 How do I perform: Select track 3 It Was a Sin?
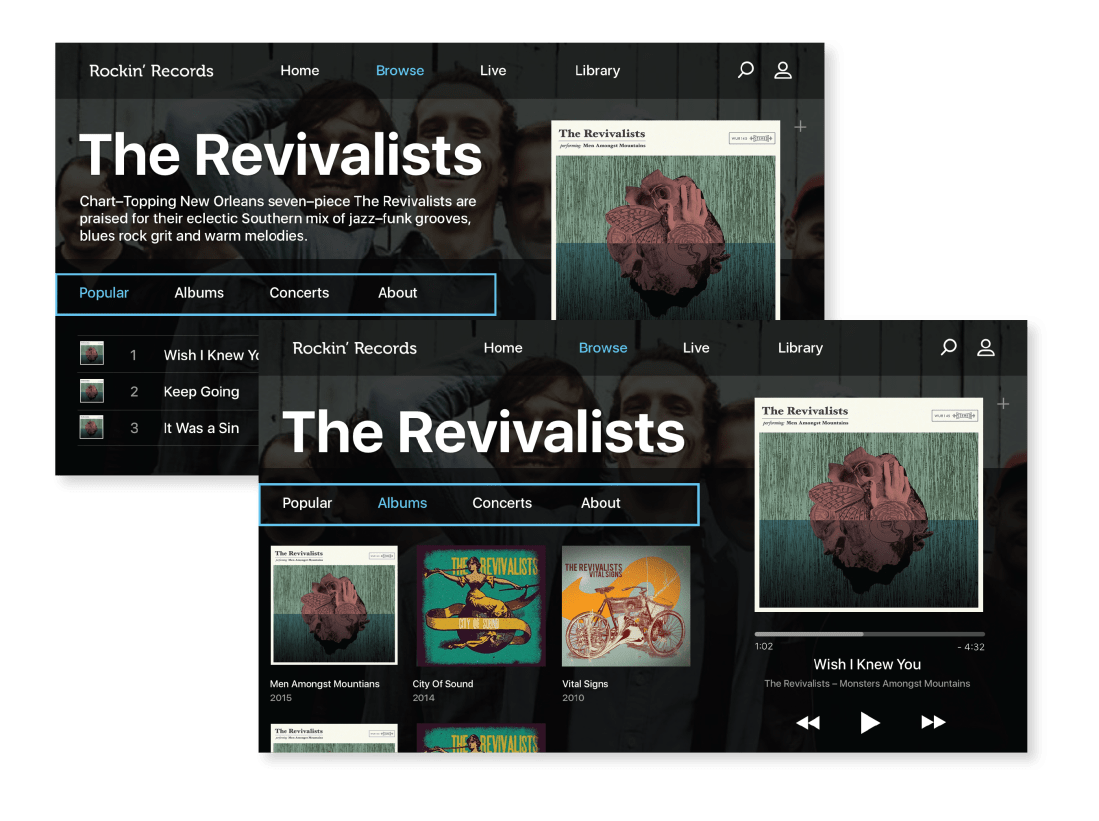click(201, 428)
